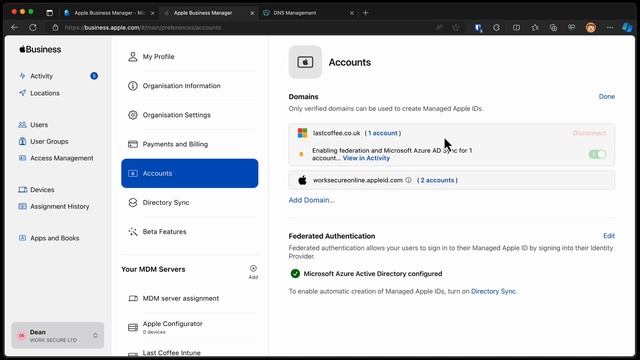Screen dimensions: 640x360
Task: Click the Activity notification badge
Action: pyautogui.click(x=94, y=76)
